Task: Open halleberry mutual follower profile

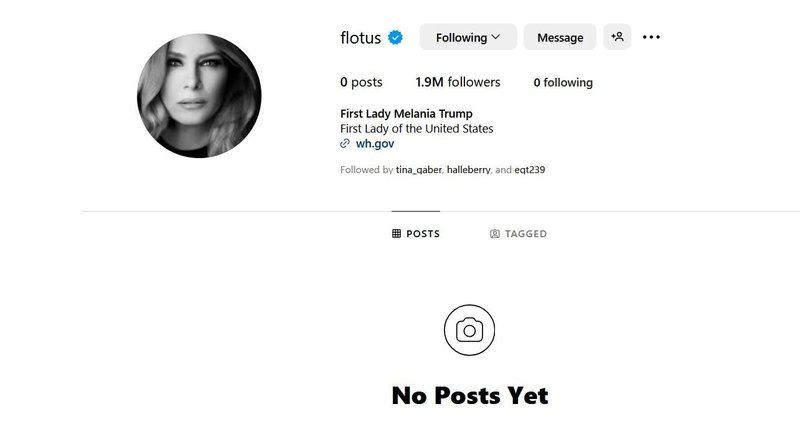Action: point(468,170)
